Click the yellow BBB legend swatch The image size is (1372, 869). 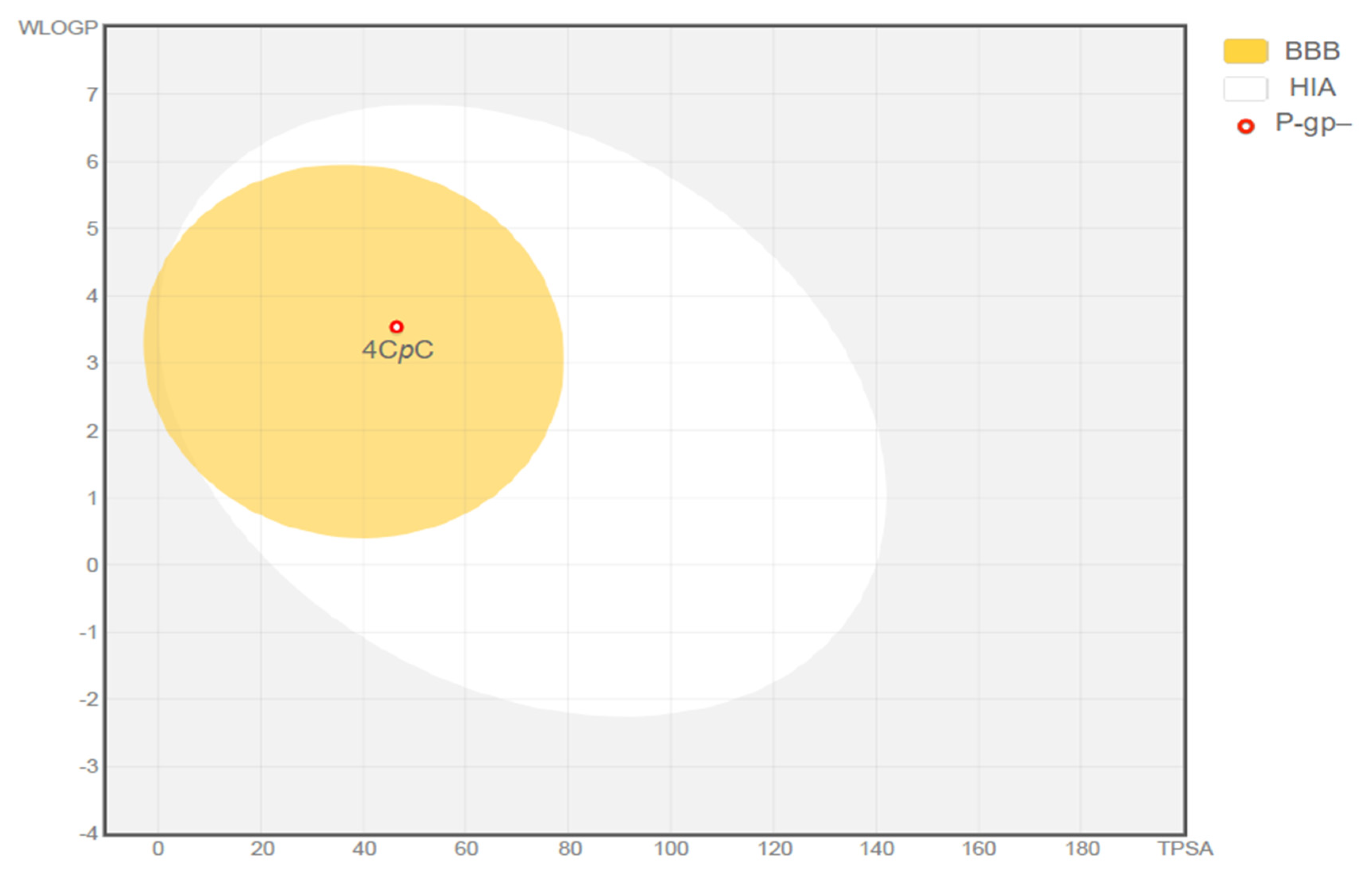pyautogui.click(x=1245, y=51)
